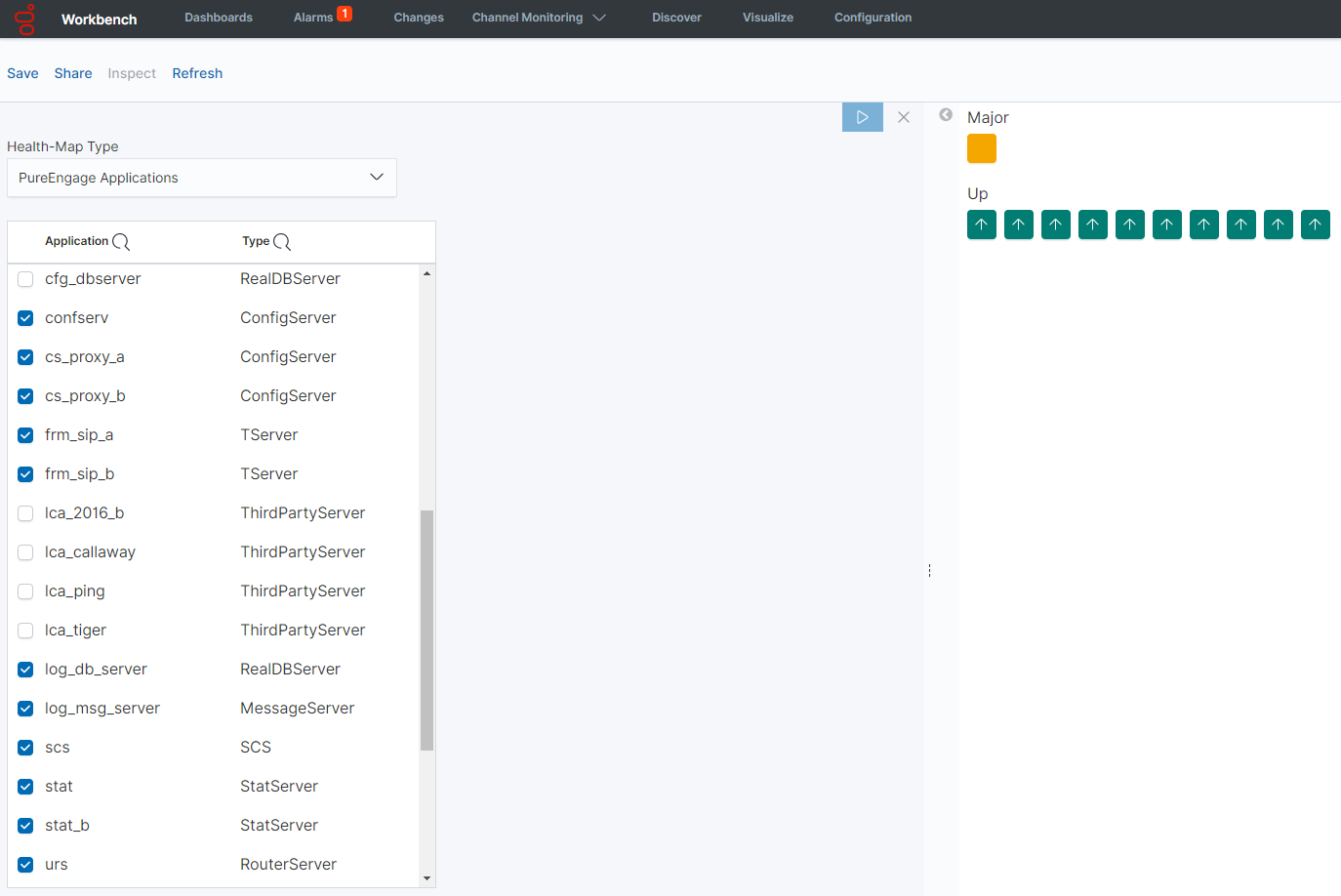Select the seventh green Up status tile
1341x896 pixels.
point(1204,224)
